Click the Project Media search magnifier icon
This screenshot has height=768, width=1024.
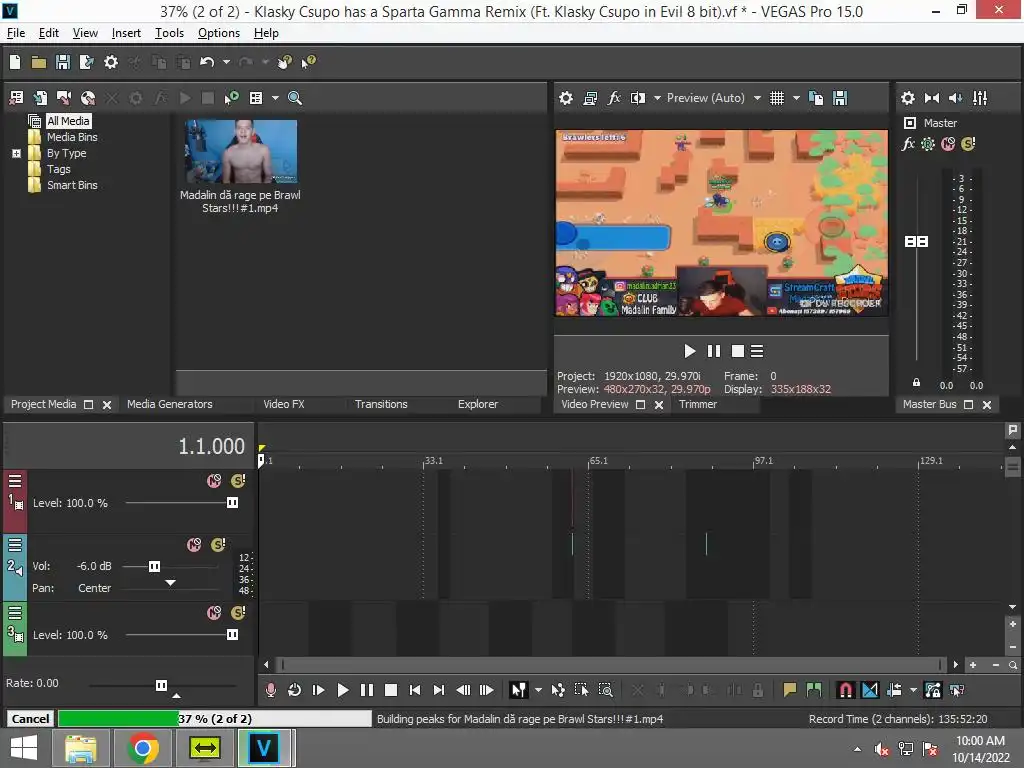tap(295, 98)
